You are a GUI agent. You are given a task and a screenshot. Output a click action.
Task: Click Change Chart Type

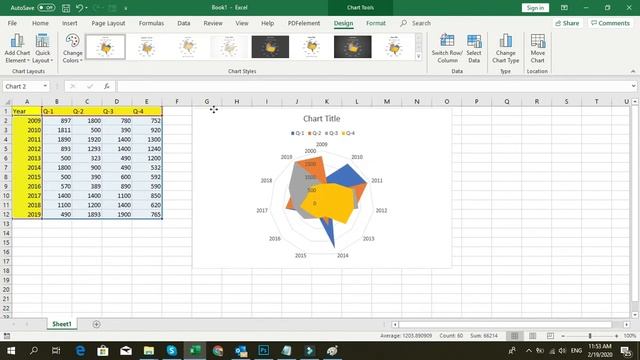505,48
